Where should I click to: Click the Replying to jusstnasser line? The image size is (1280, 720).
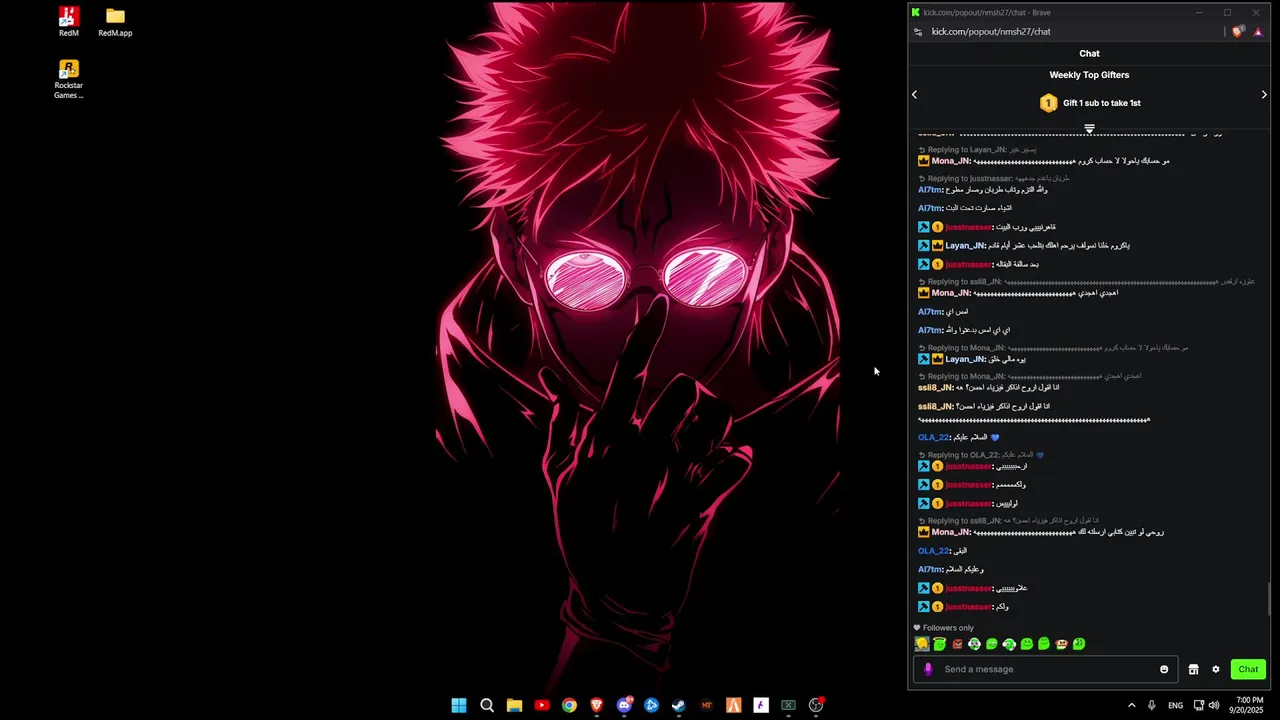pyautogui.click(x=994, y=179)
